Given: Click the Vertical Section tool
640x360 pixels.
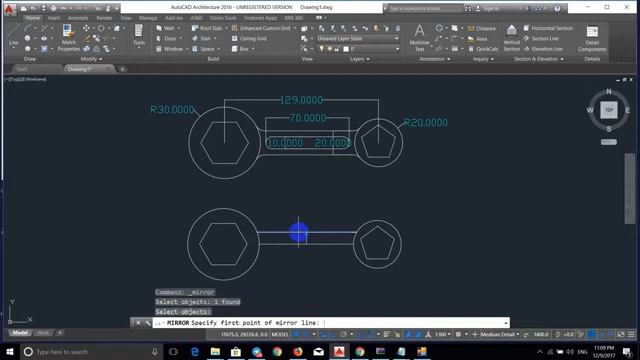Looking at the screenshot, I should [511, 38].
